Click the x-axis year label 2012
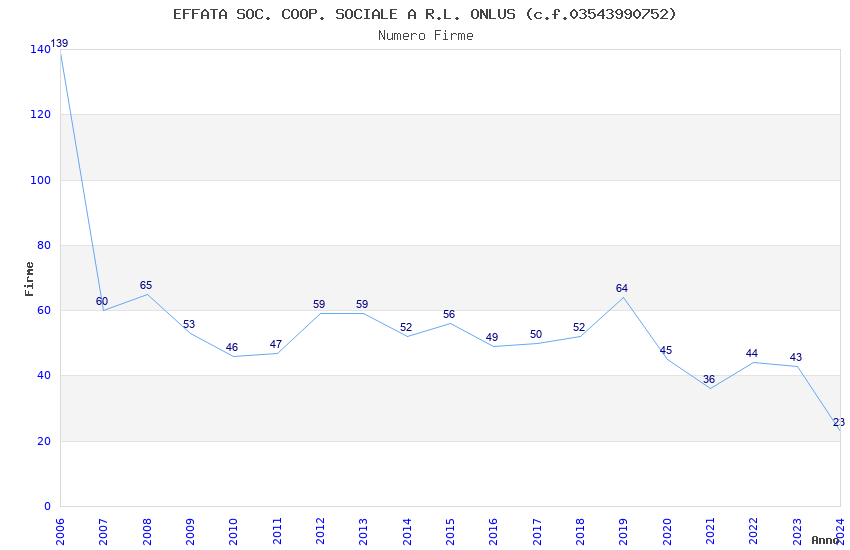This screenshot has height=550, width=850. tap(320, 532)
